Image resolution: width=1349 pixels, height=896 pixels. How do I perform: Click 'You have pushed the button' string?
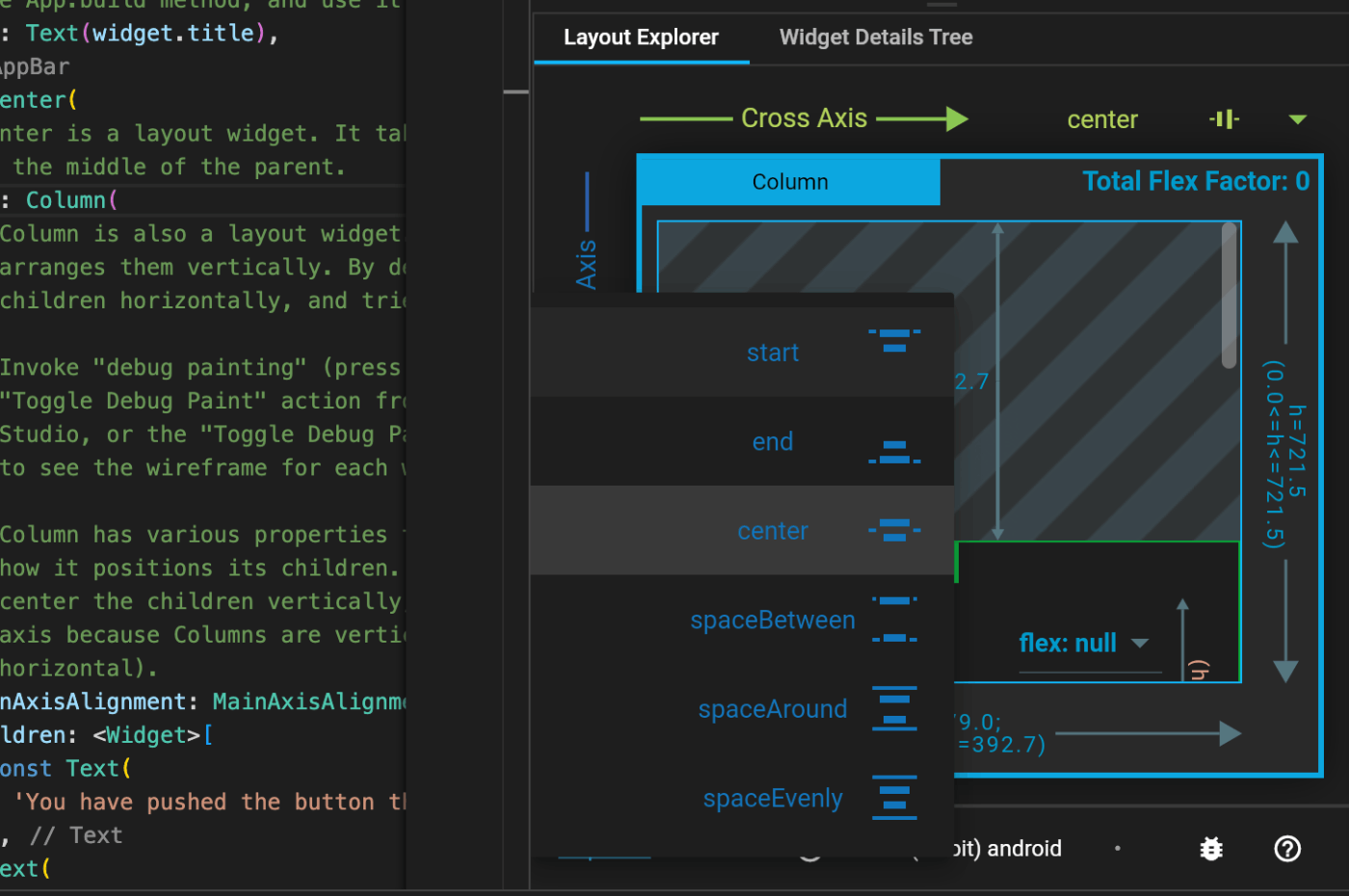tap(209, 802)
